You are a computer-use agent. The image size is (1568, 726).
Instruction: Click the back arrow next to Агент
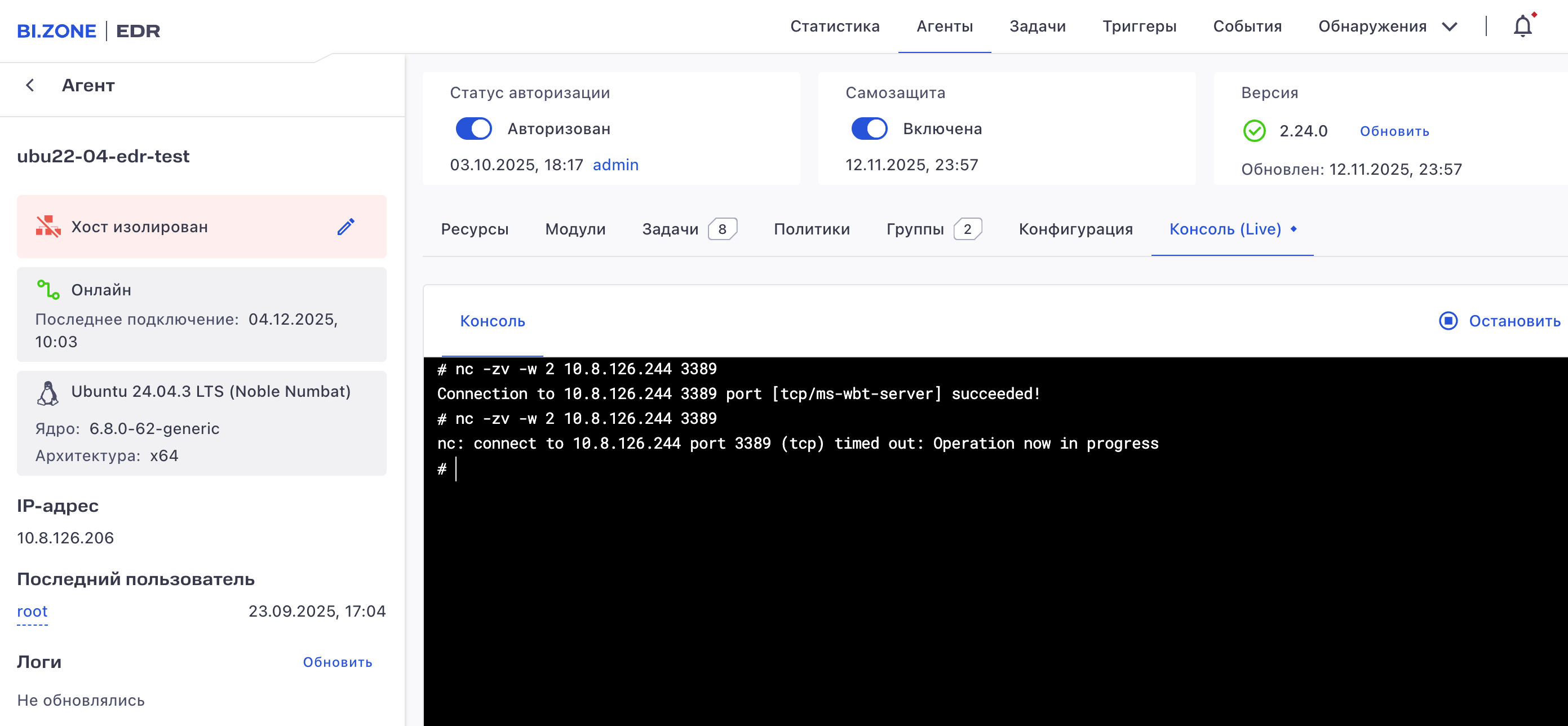coord(30,85)
